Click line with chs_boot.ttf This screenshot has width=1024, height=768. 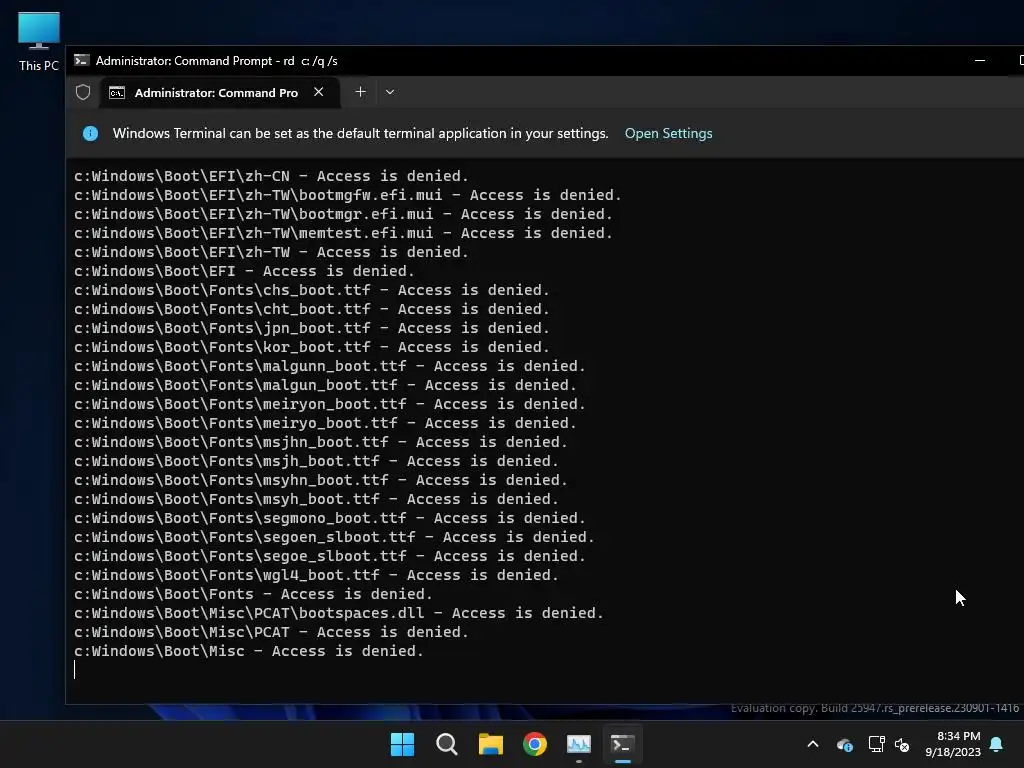[x=312, y=290]
